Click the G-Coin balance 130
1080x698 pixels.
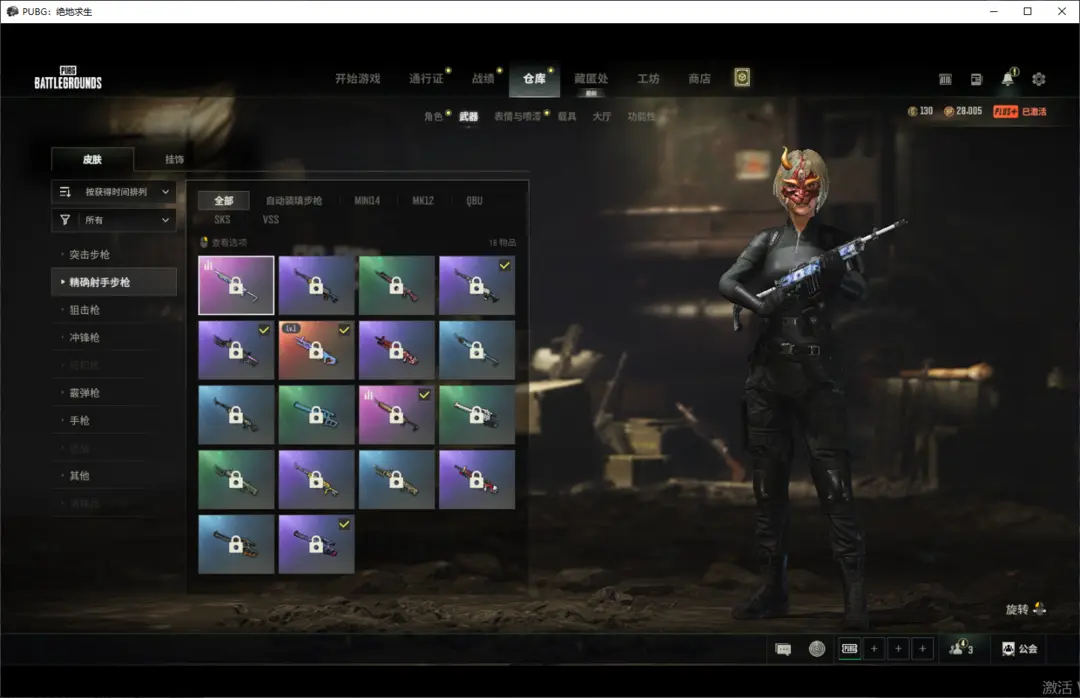coord(920,111)
